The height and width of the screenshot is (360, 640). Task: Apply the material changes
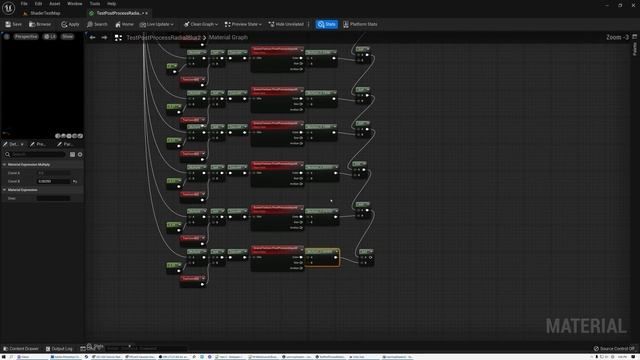(70, 24)
